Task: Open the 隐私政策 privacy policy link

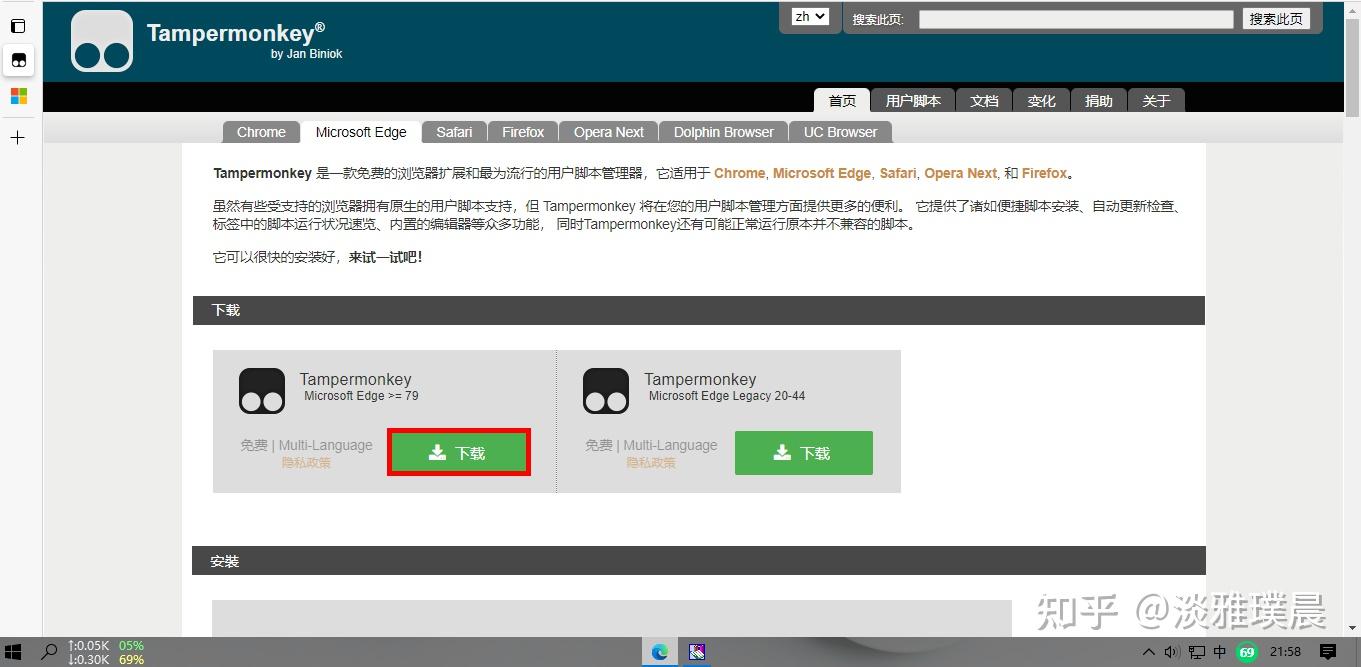Action: tap(306, 462)
